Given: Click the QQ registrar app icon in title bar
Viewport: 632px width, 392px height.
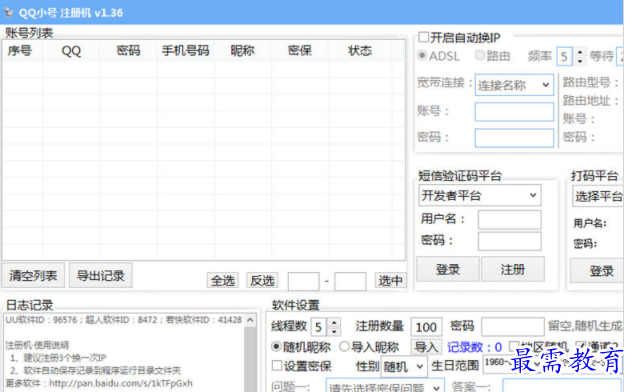Looking at the screenshot, I should (8, 12).
